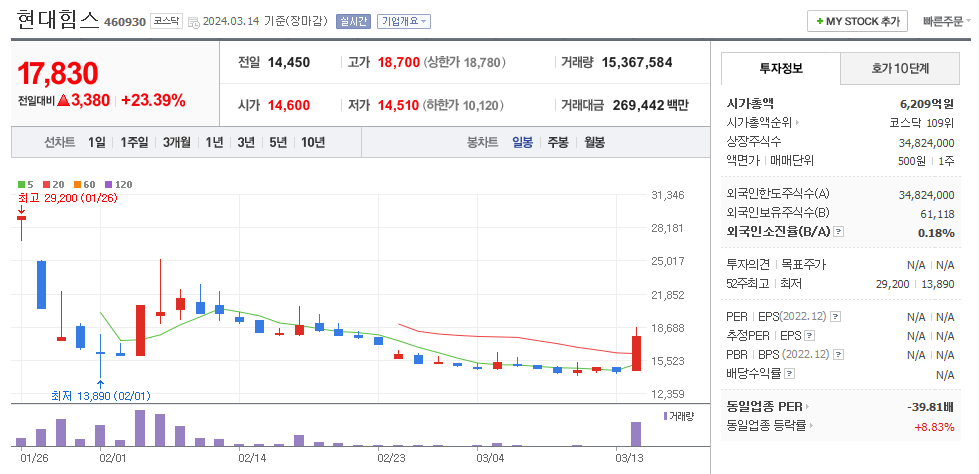Select the 5년 line chart period
The height and width of the screenshot is (474, 979).
[278, 142]
